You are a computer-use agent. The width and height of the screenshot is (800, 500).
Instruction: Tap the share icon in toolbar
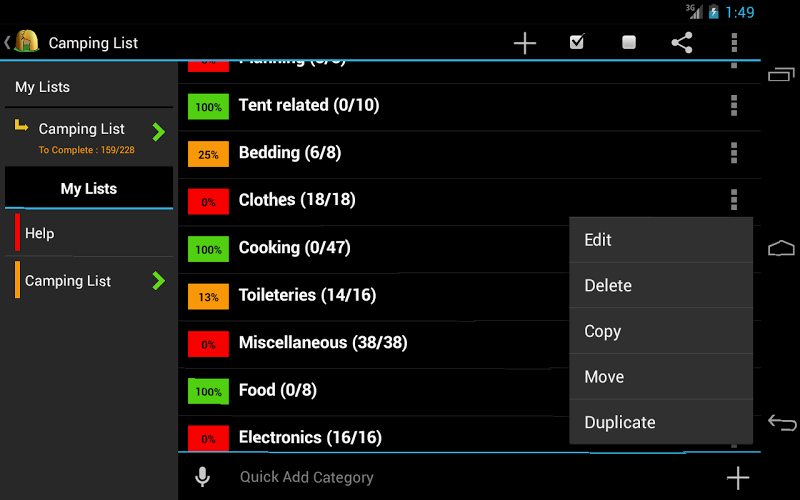pos(682,42)
